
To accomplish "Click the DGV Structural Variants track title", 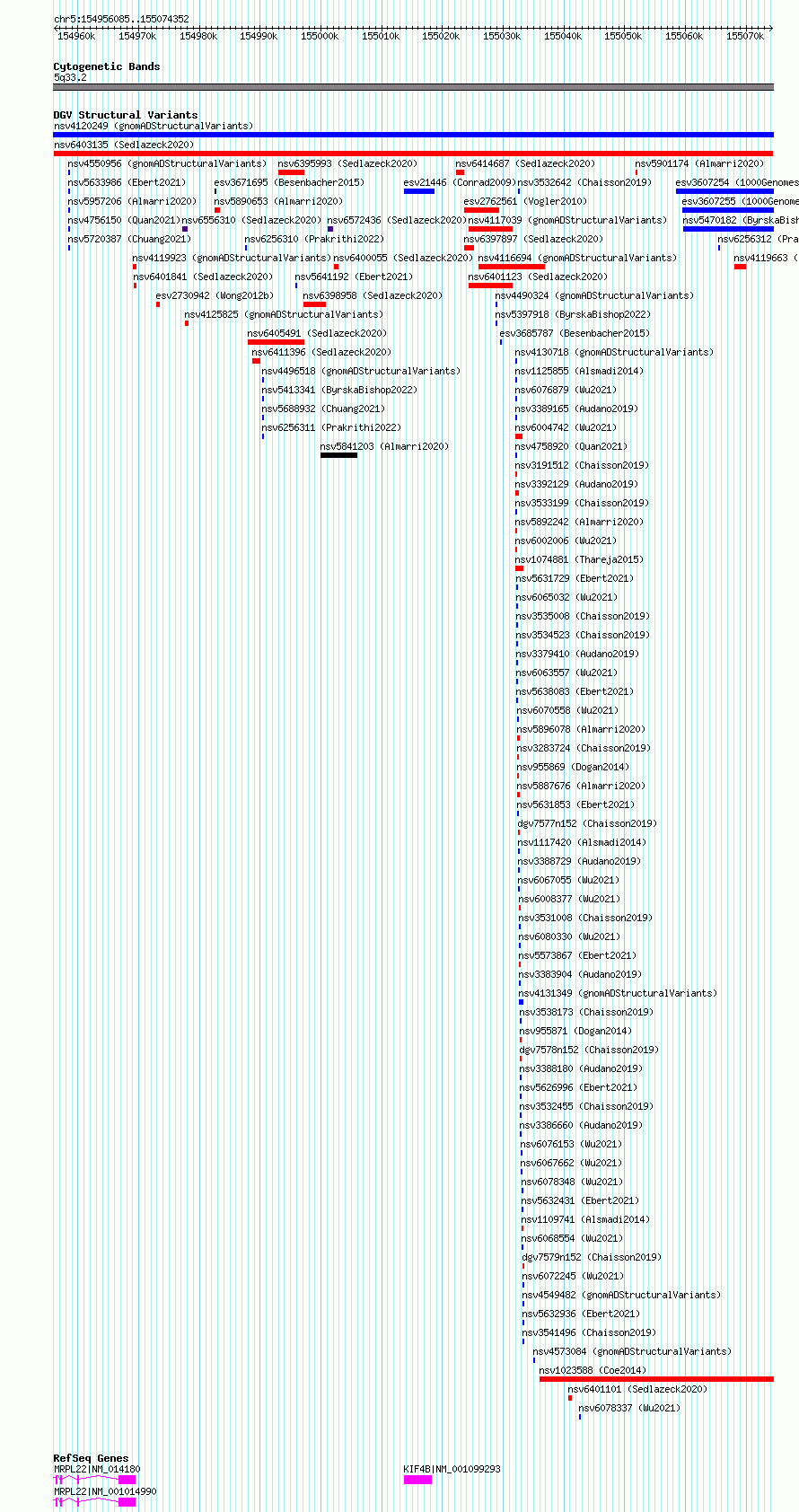I will 126,115.
